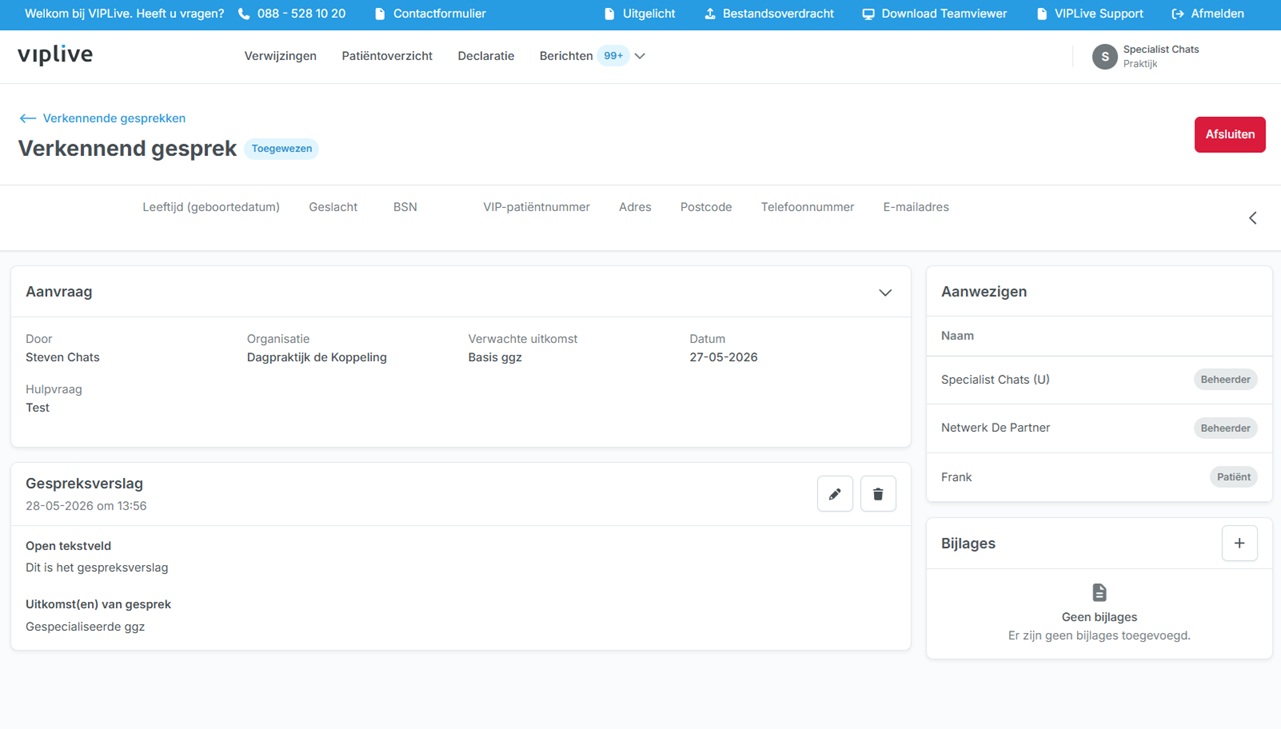Click the Postcode label

click(x=706, y=207)
